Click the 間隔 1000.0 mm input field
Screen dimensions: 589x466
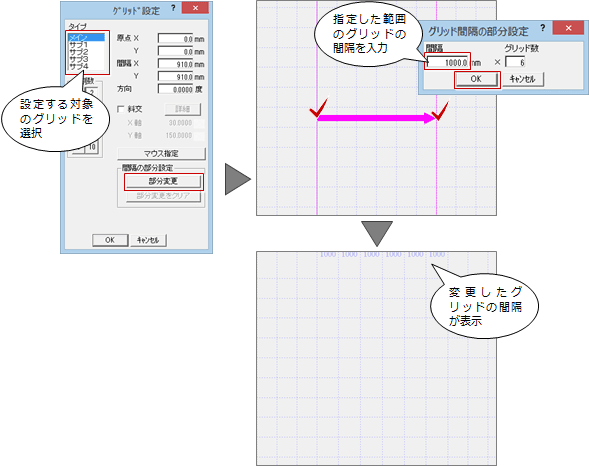(x=447, y=62)
